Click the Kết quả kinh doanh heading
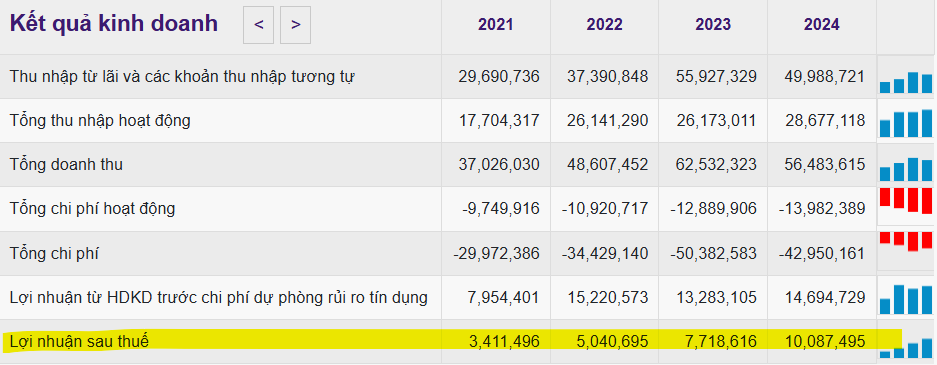 click(x=114, y=24)
